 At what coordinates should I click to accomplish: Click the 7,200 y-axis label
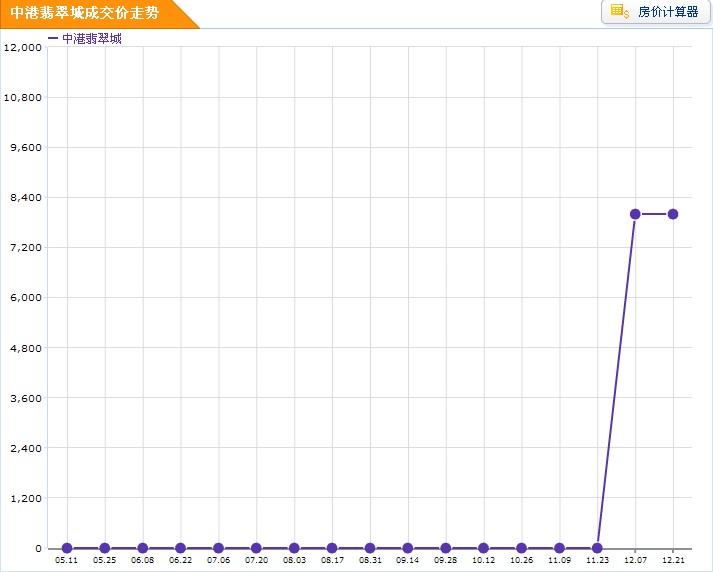pyautogui.click(x=26, y=248)
